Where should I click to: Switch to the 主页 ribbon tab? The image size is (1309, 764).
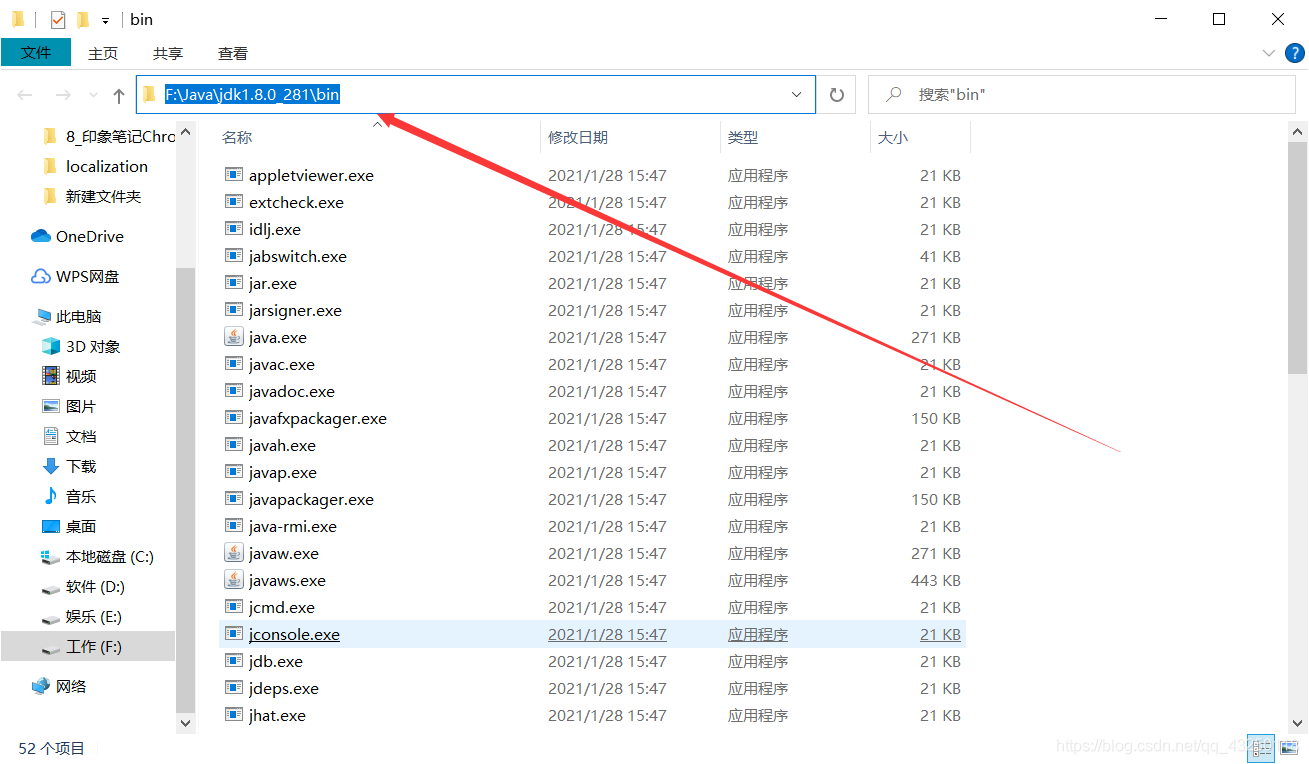click(103, 53)
